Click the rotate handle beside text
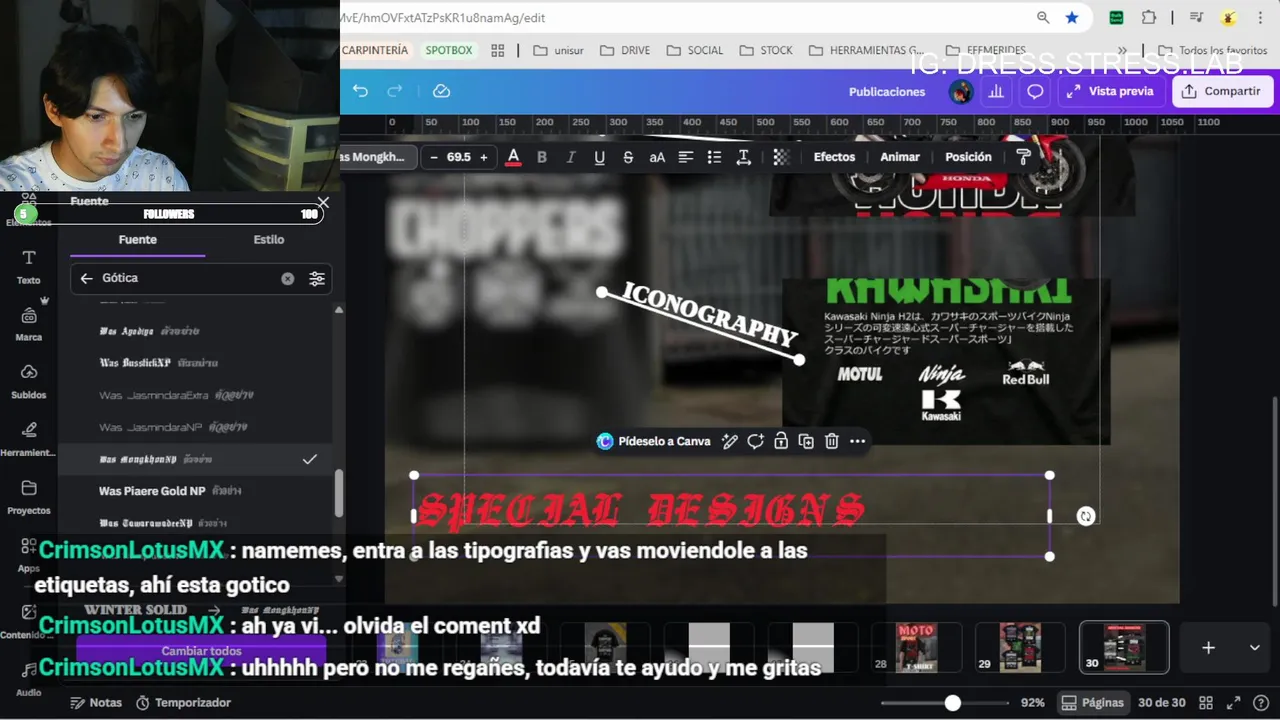Image resolution: width=1280 pixels, height=720 pixels. 1086,516
